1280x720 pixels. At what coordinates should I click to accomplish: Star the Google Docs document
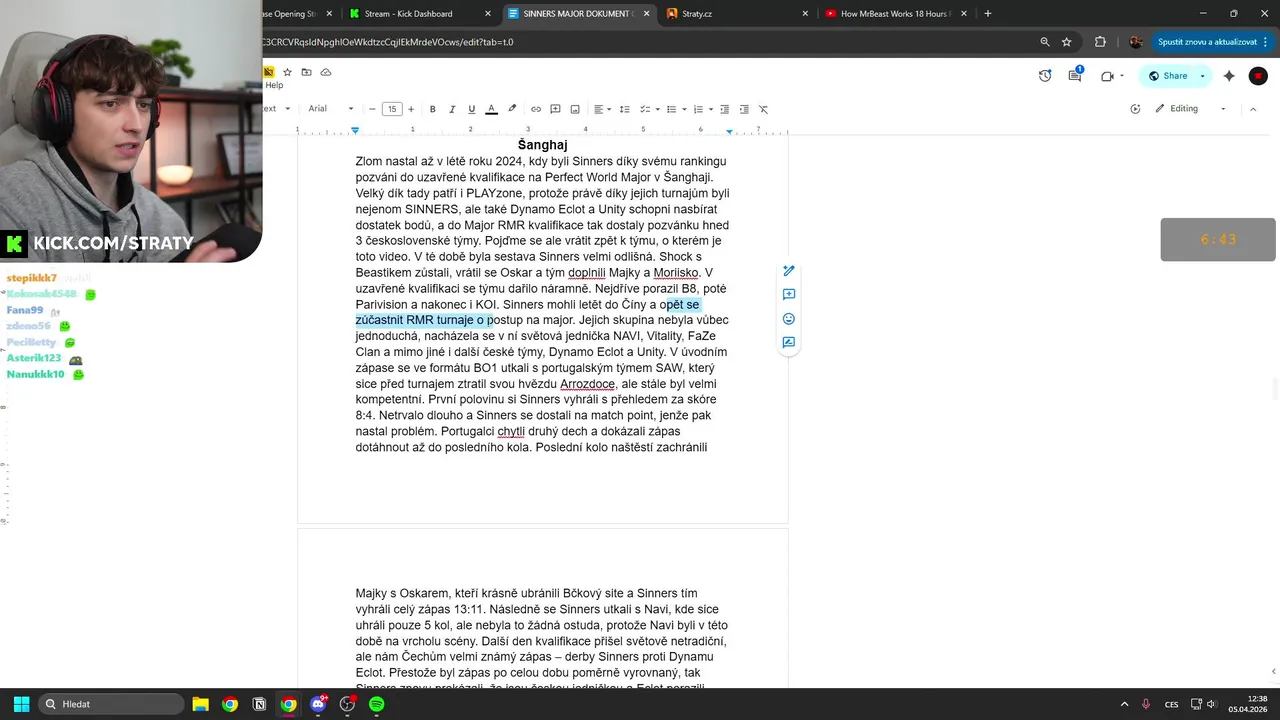tap(288, 72)
